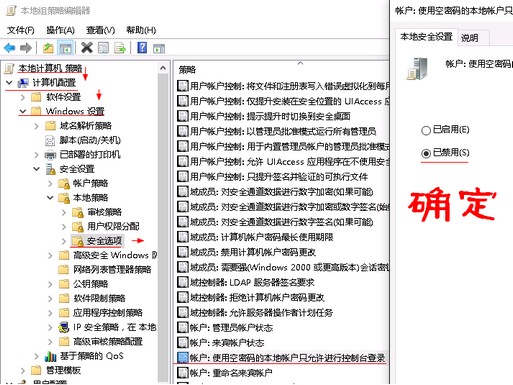Select the 安全选项 tree item
The image size is (513, 385).
tap(104, 241)
